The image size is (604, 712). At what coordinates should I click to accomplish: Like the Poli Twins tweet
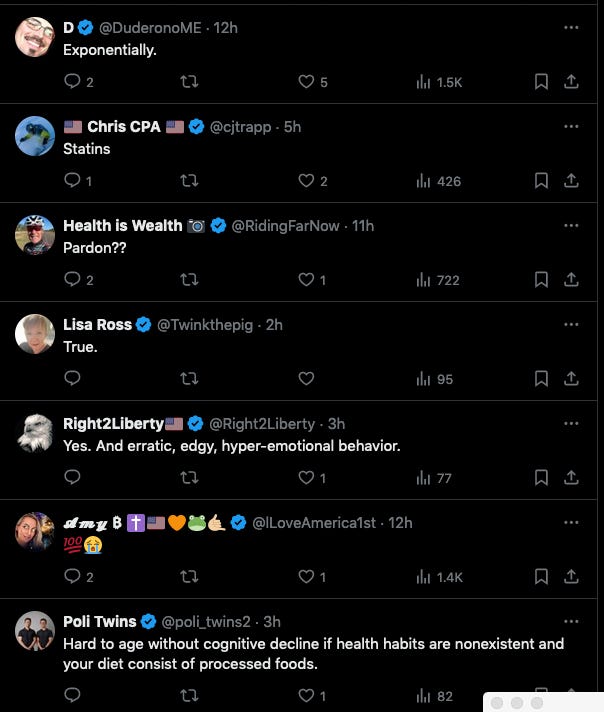(307, 695)
